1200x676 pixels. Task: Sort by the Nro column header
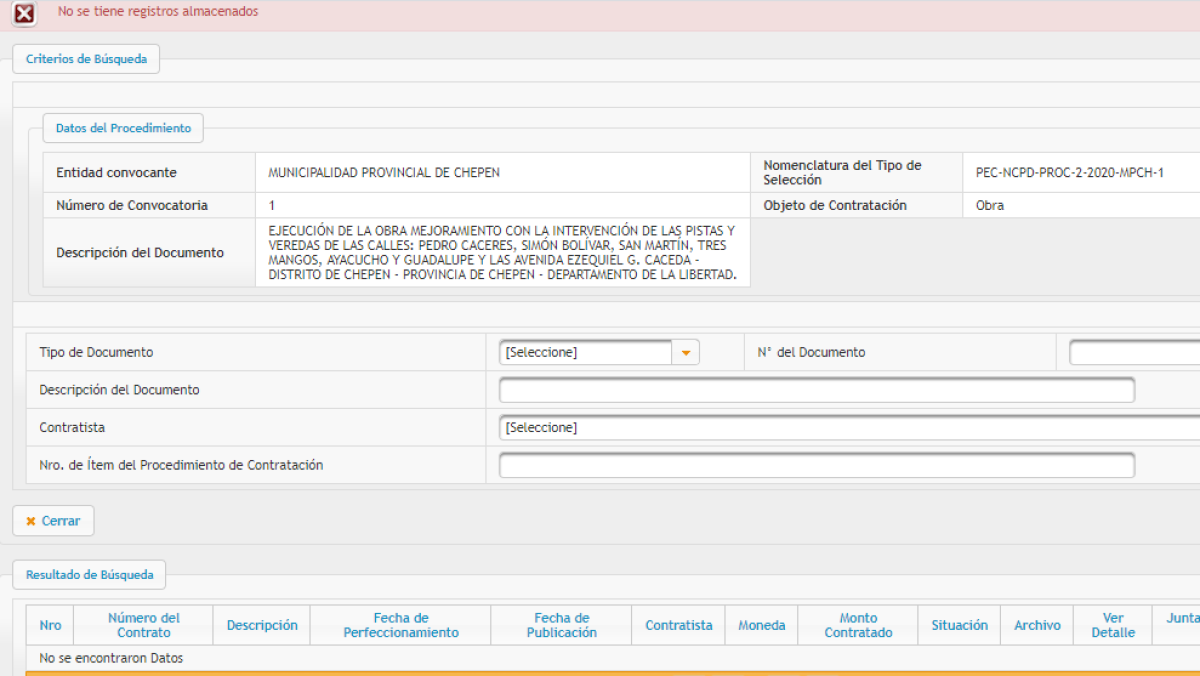point(50,625)
